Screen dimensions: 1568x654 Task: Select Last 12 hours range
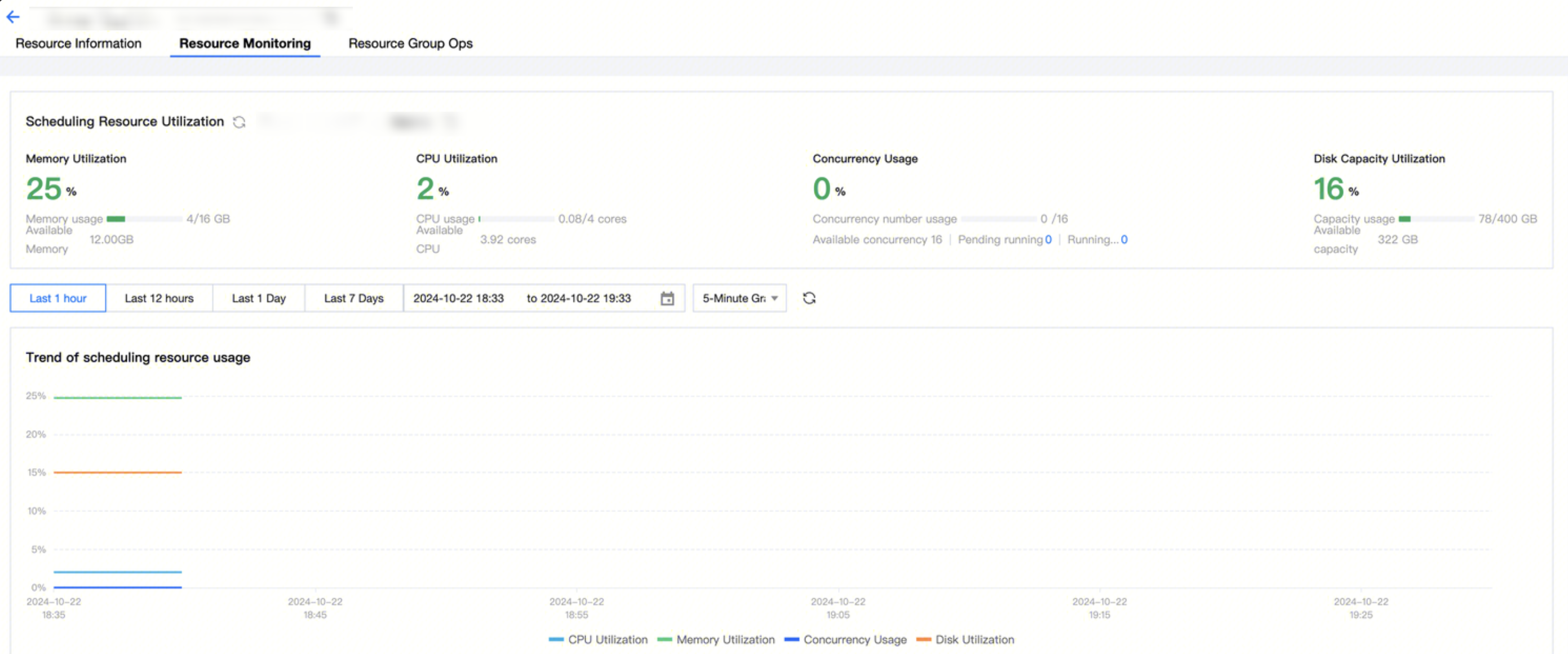[159, 298]
